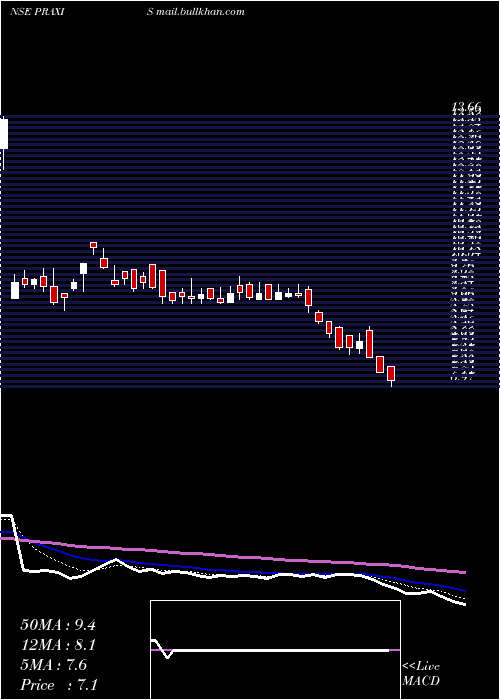Click the 'NSE PRAXI' ticker label

point(38,12)
